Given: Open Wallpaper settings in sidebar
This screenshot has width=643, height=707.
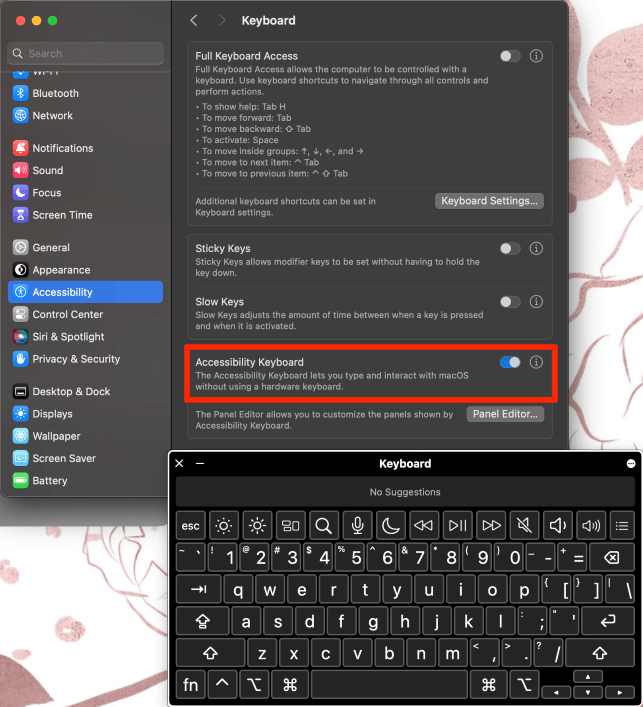Looking at the screenshot, I should 86,436.
